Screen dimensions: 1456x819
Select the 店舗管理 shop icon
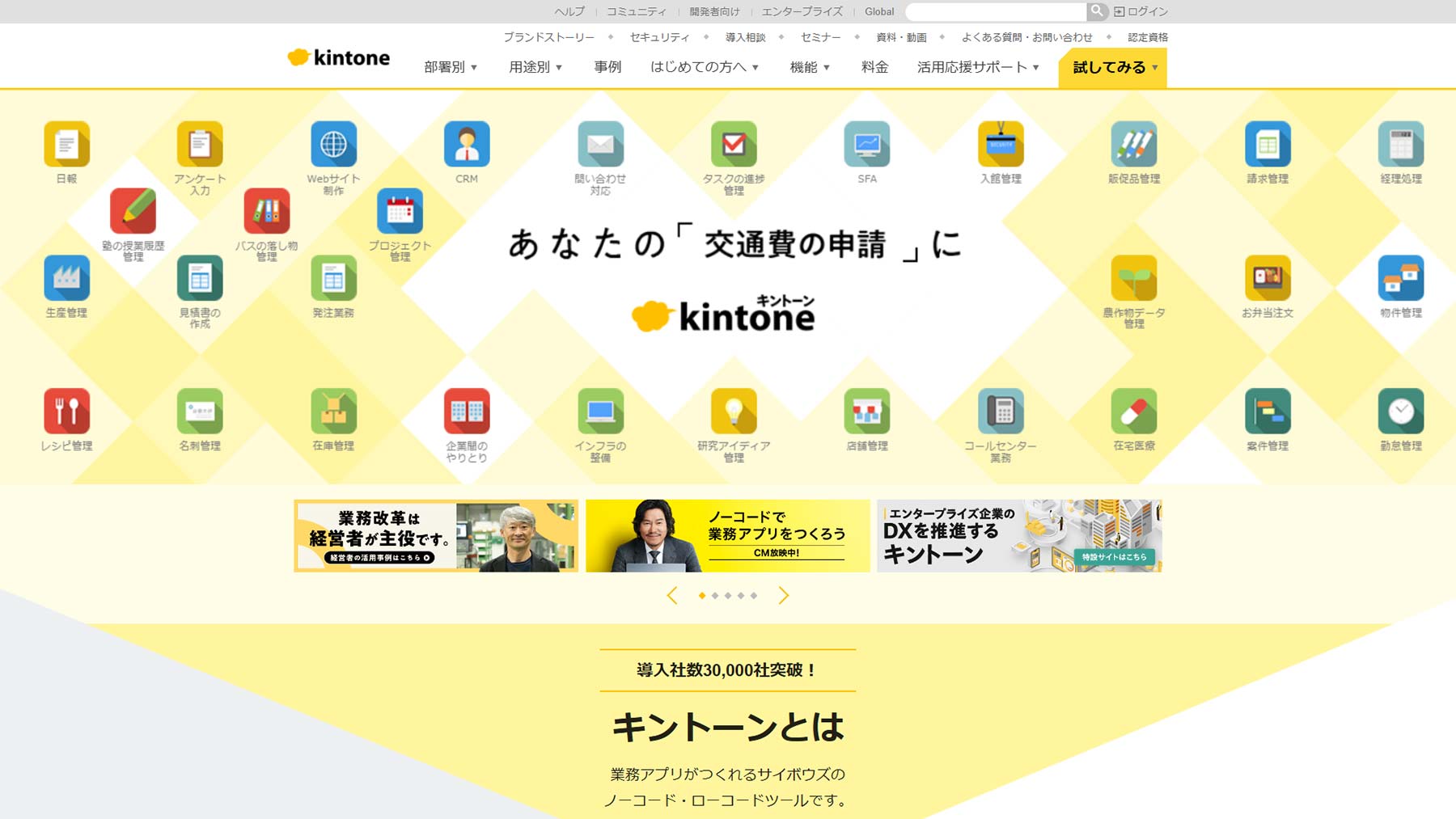(x=867, y=412)
